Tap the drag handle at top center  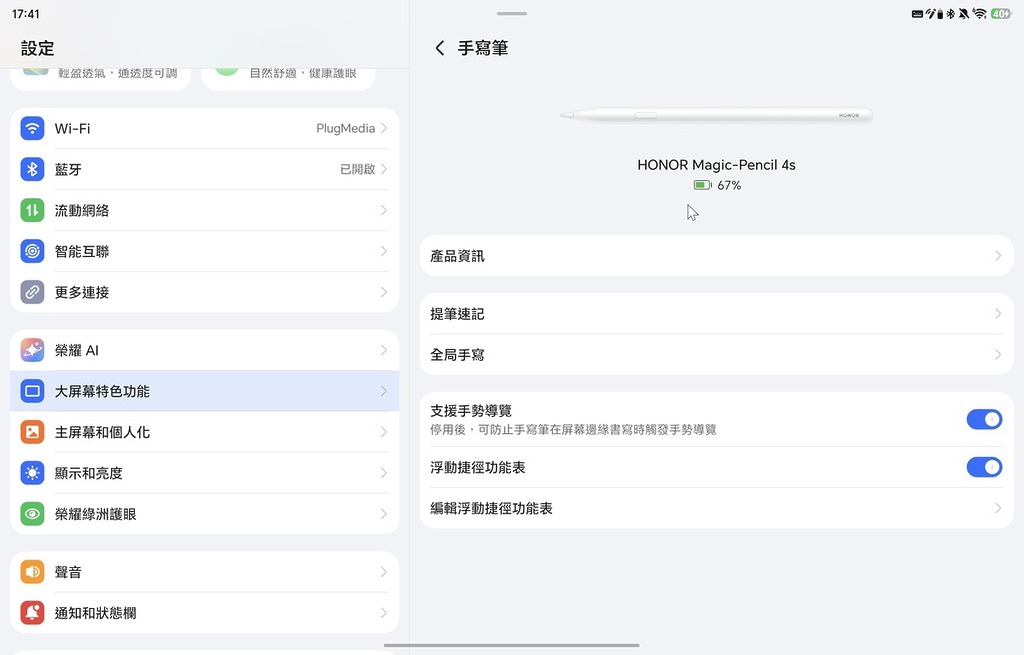[x=511, y=13]
